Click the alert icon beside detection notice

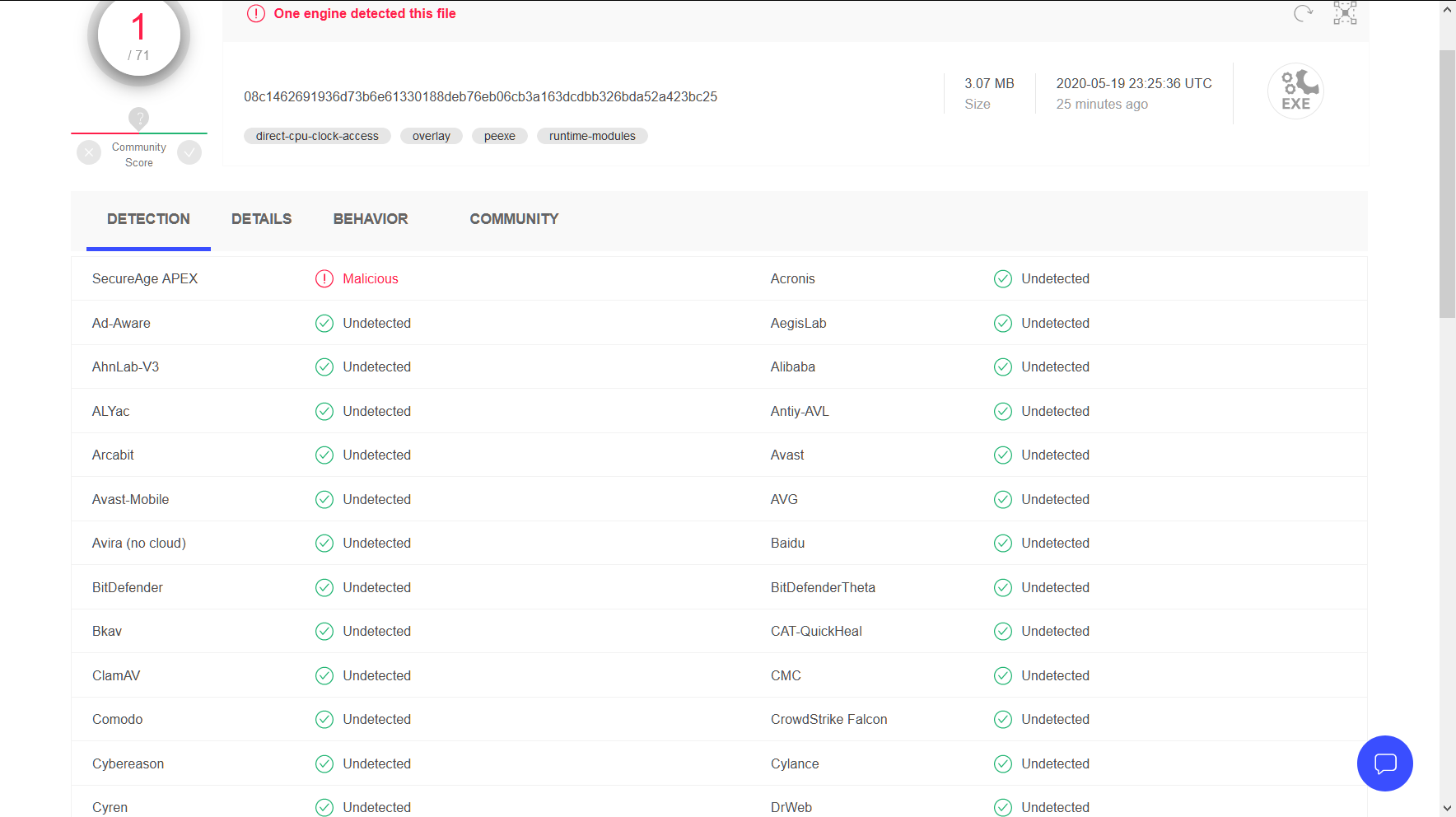[256, 14]
